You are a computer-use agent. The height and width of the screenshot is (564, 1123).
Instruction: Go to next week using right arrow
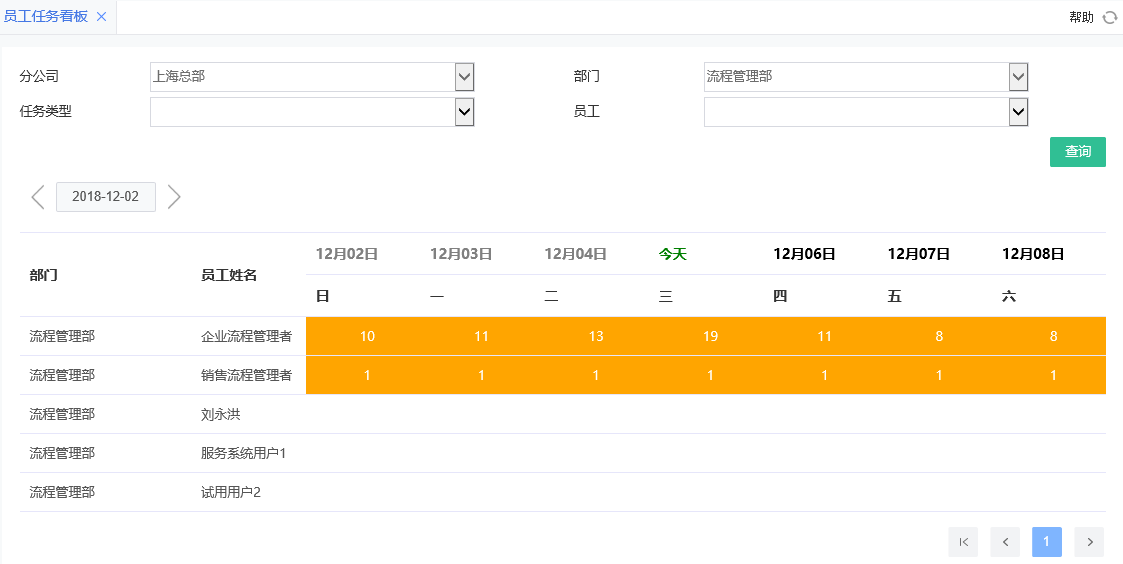(174, 197)
